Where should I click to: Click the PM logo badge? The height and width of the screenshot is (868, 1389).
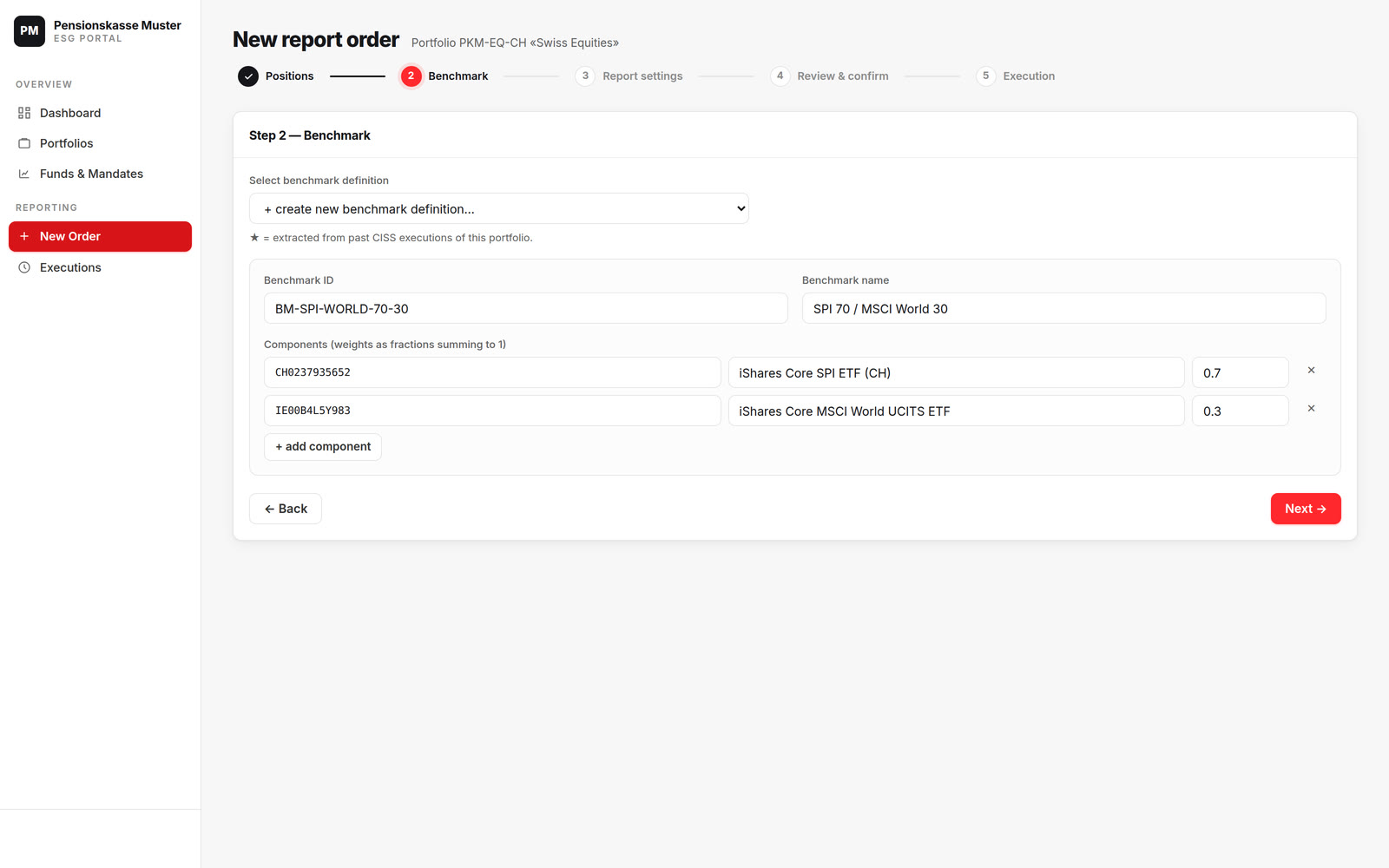pyautogui.click(x=30, y=31)
